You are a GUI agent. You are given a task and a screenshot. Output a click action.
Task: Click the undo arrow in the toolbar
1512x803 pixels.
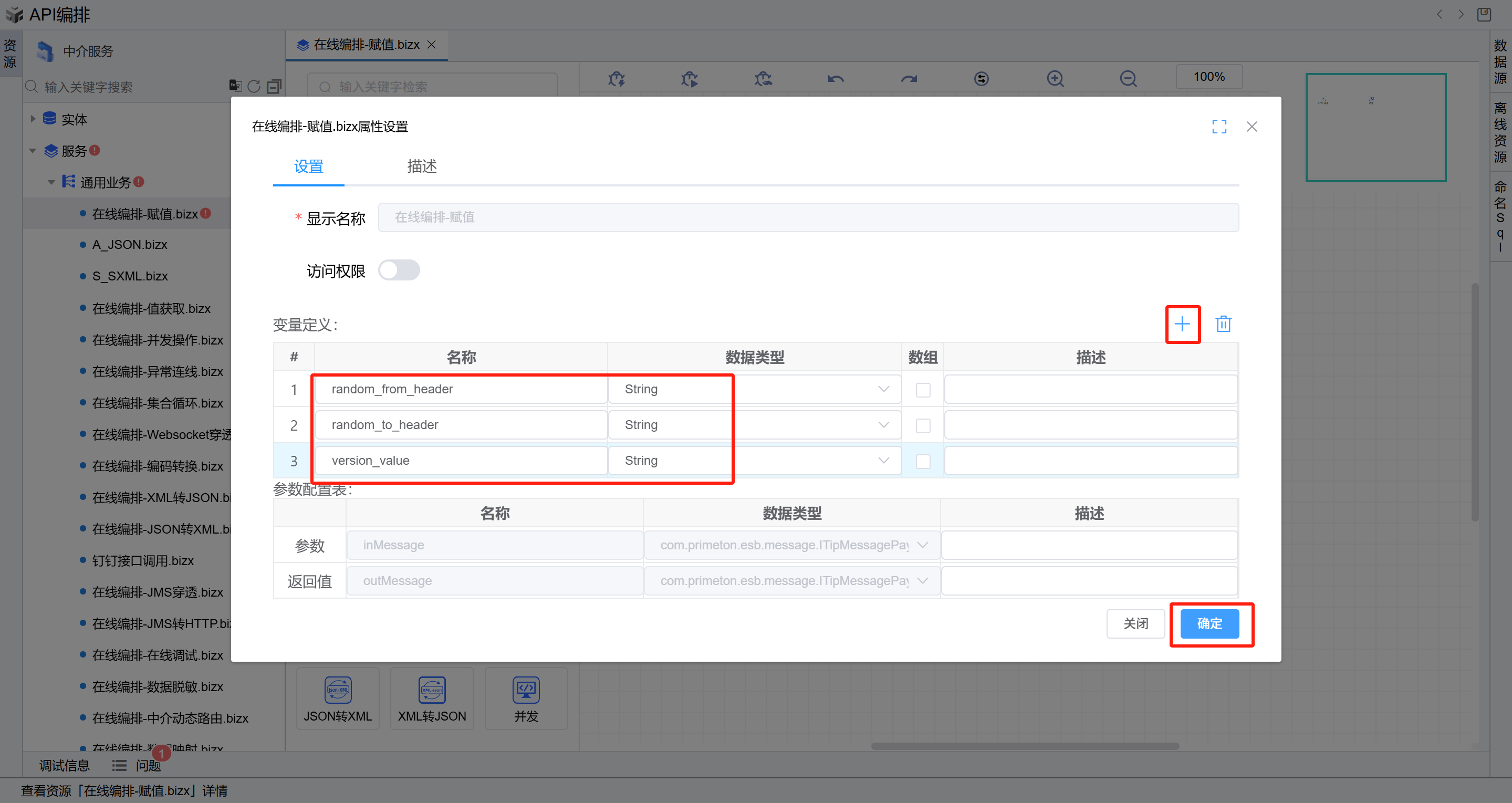point(836,79)
